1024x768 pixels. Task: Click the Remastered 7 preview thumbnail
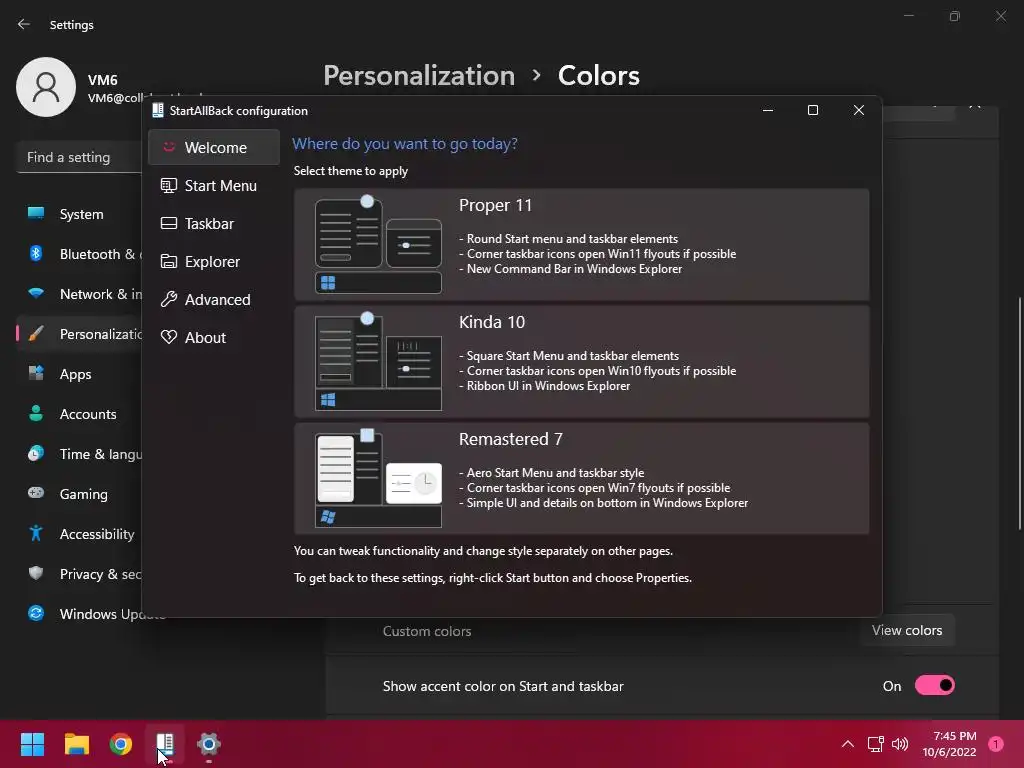click(378, 478)
